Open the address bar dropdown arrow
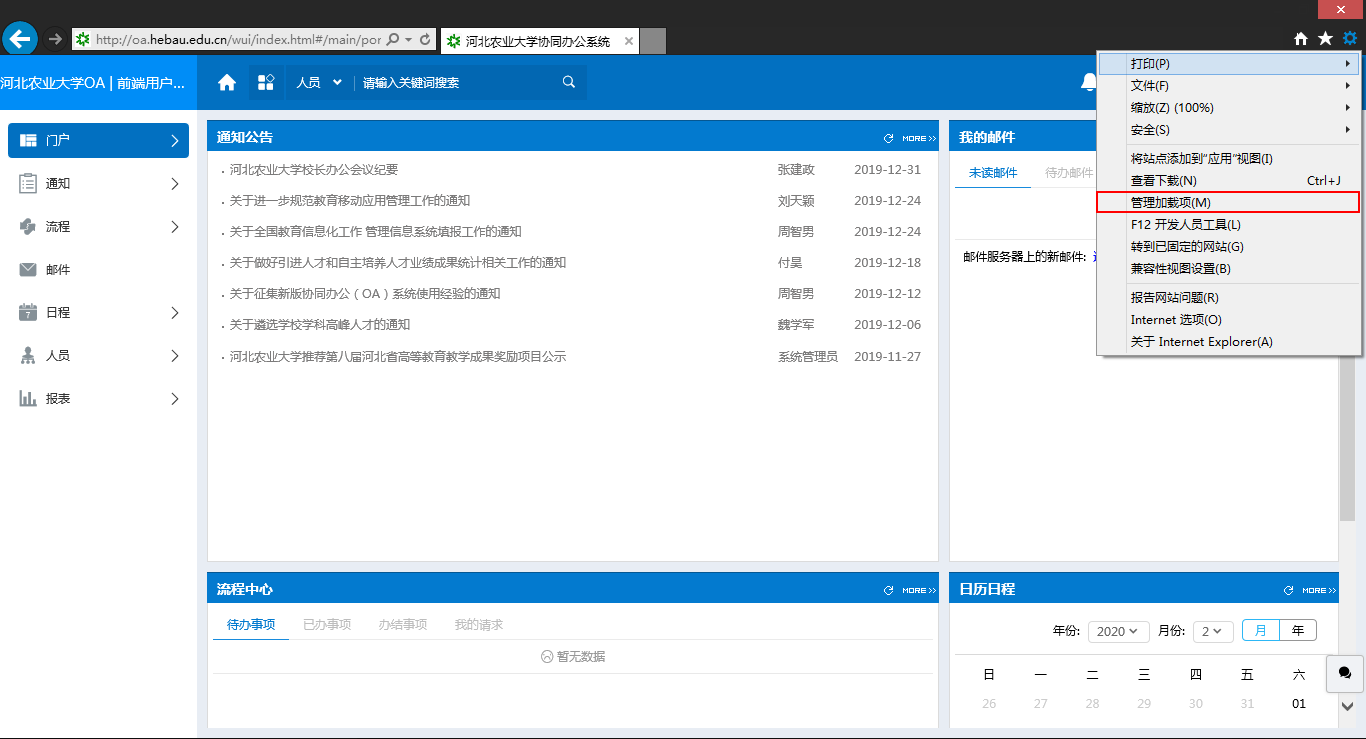The height and width of the screenshot is (739, 1366). (408, 40)
